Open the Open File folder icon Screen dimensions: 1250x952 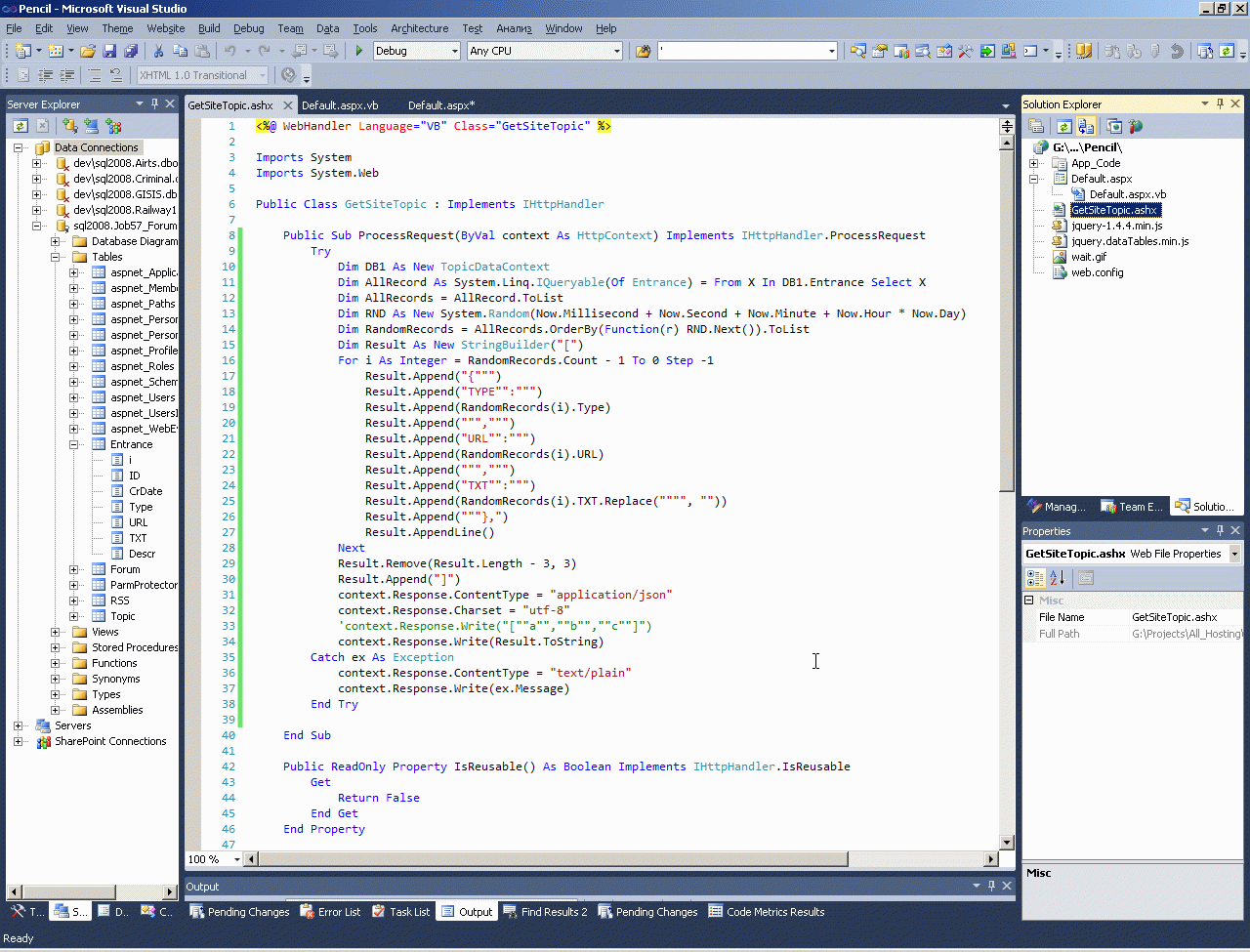coord(88,51)
